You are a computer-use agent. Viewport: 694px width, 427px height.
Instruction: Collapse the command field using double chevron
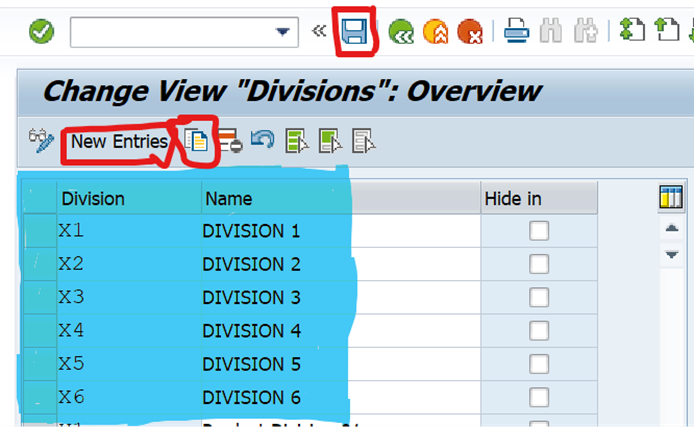[x=319, y=31]
